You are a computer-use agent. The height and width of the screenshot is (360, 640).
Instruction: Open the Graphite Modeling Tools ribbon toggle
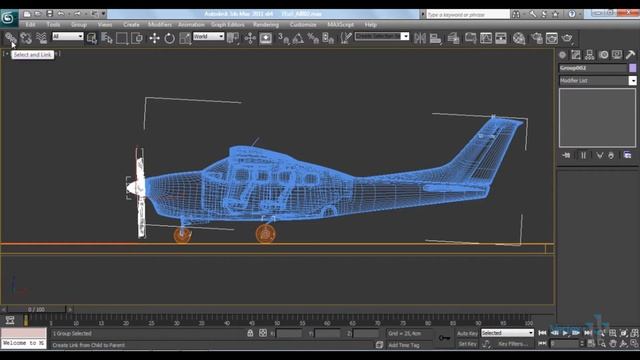point(470,38)
